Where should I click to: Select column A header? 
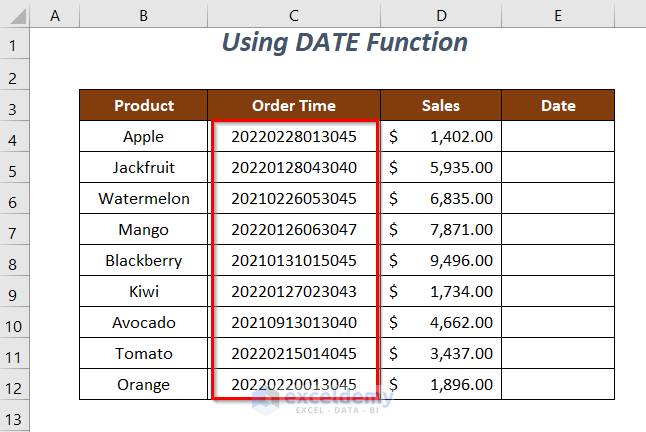(54, 14)
